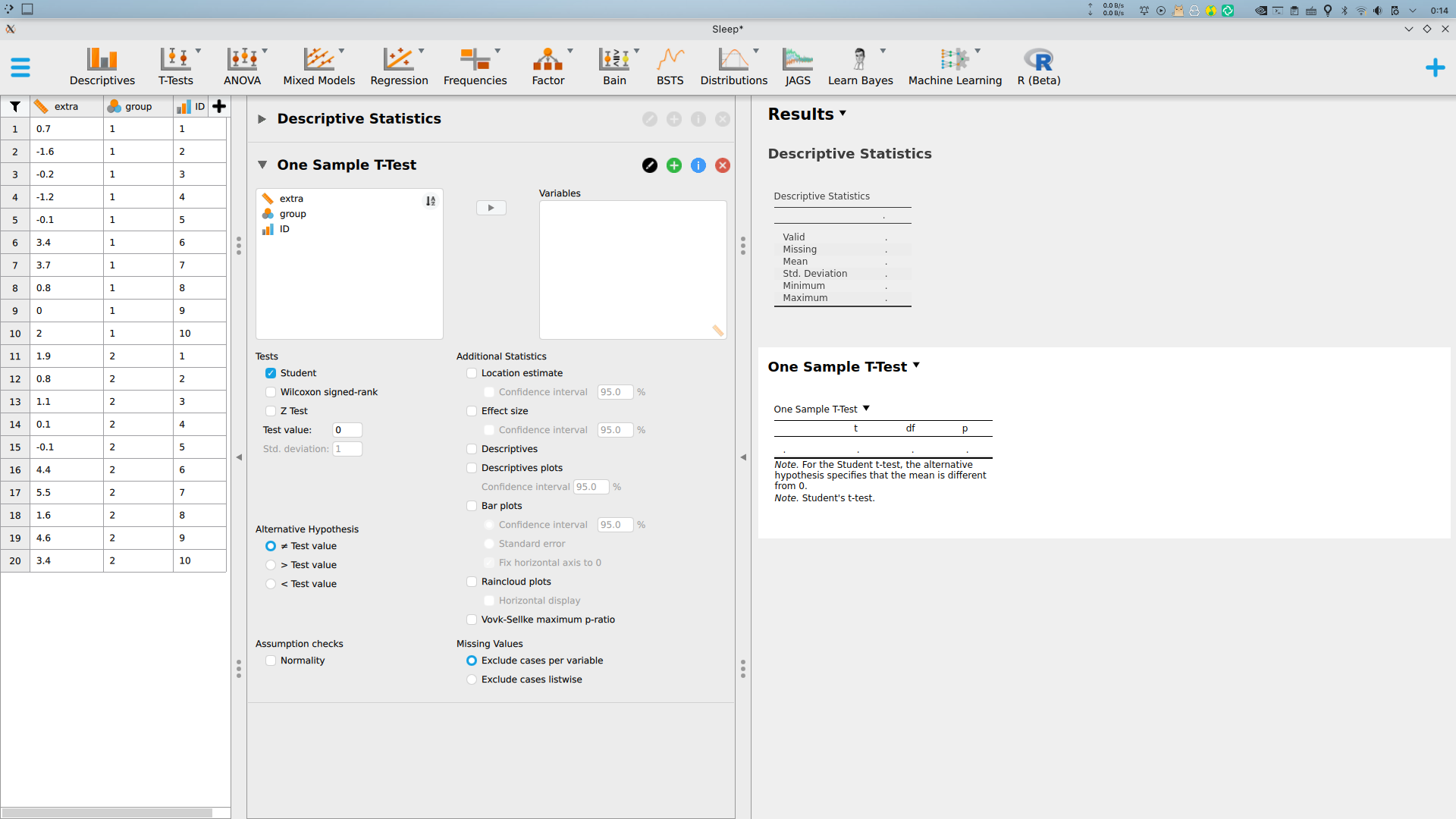Toggle the Normality assumption check
Viewport: 1456px width, 819px height.
tap(271, 661)
